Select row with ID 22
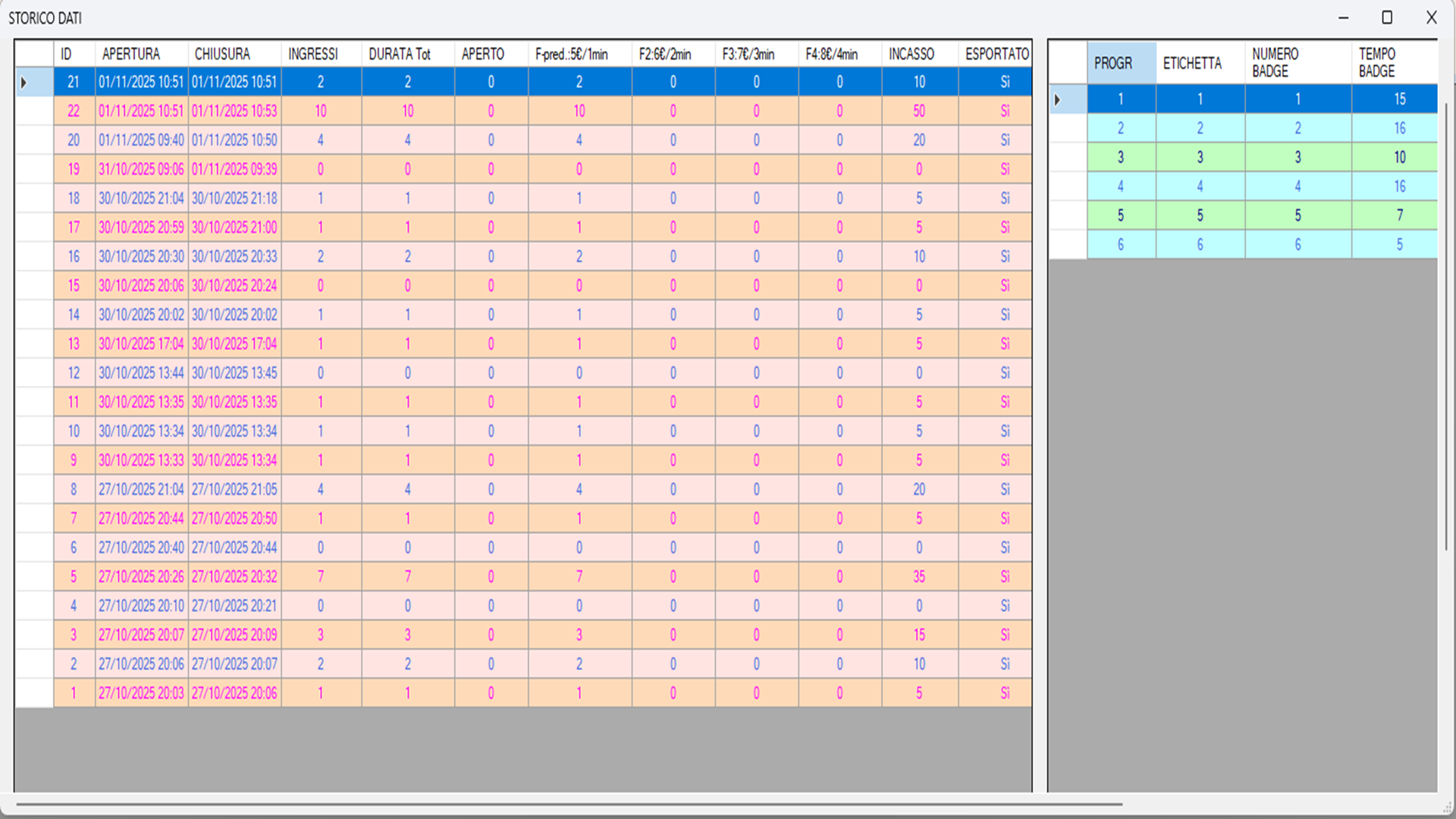The width and height of the screenshot is (1456, 819). tap(74, 111)
